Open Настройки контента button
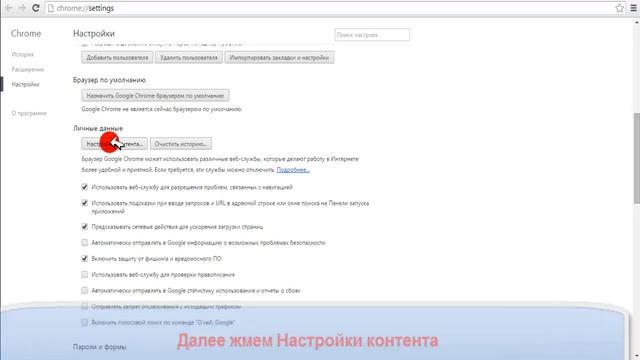640x360 pixels. click(x=114, y=144)
